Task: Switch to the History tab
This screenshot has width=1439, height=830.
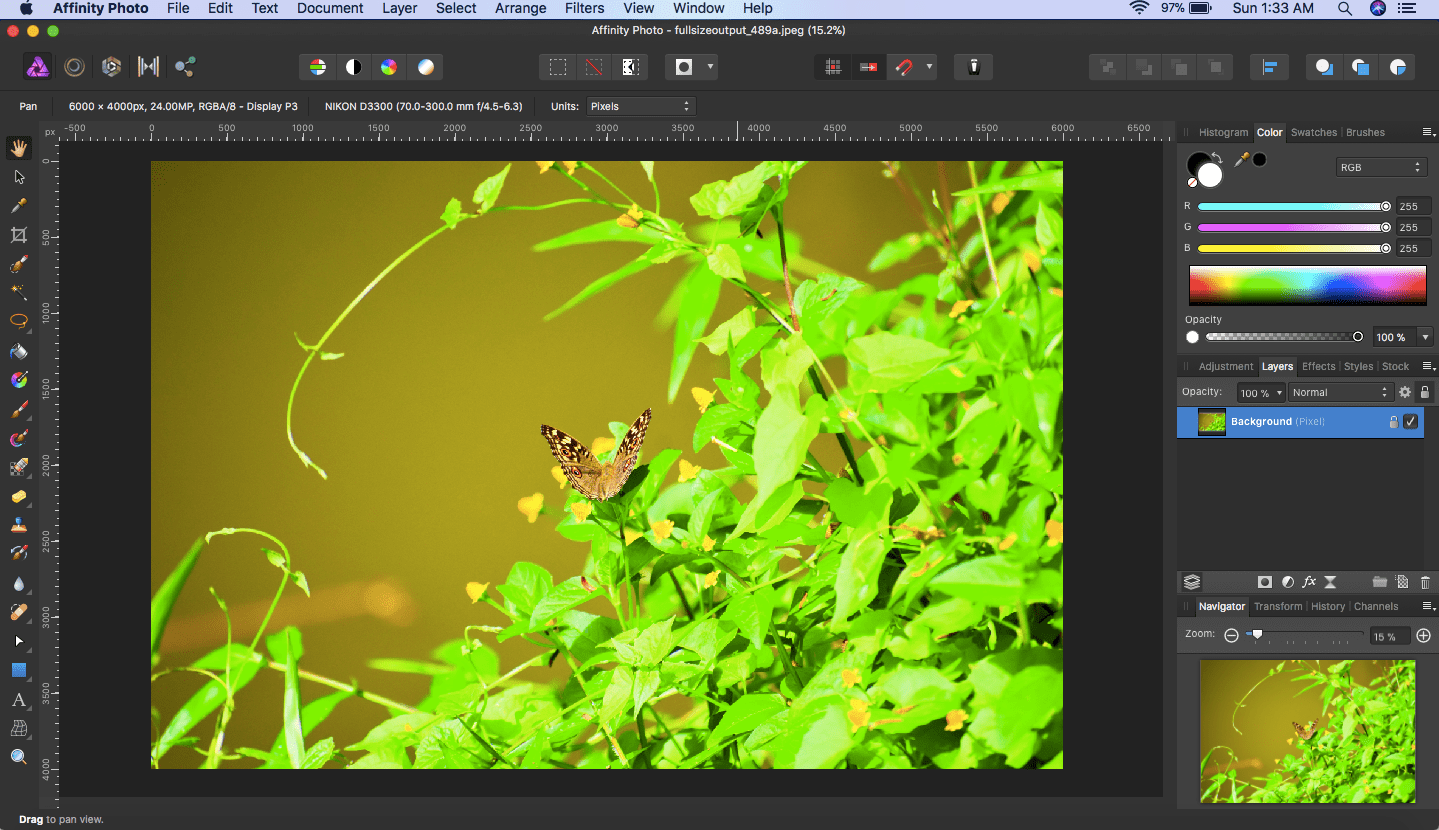Action: tap(1327, 606)
